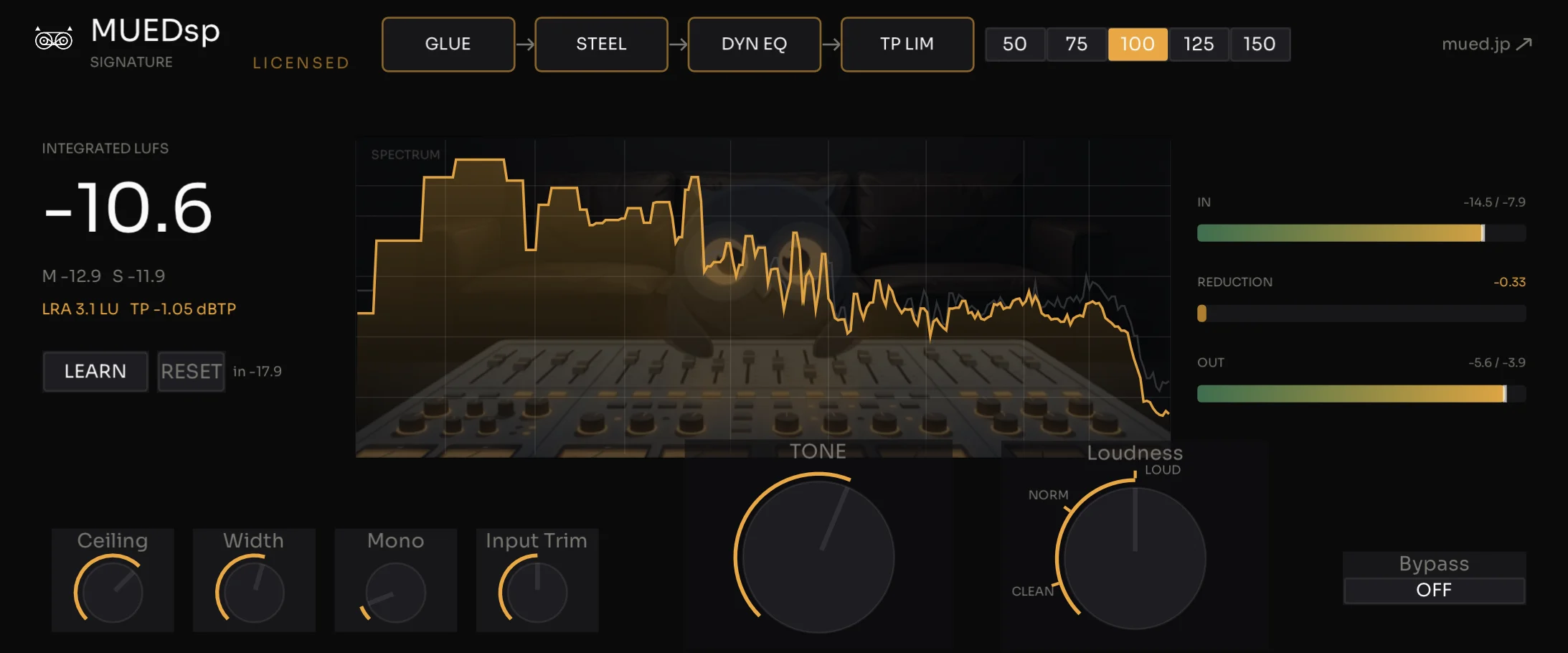Select the 100 scale option

[x=1138, y=44]
